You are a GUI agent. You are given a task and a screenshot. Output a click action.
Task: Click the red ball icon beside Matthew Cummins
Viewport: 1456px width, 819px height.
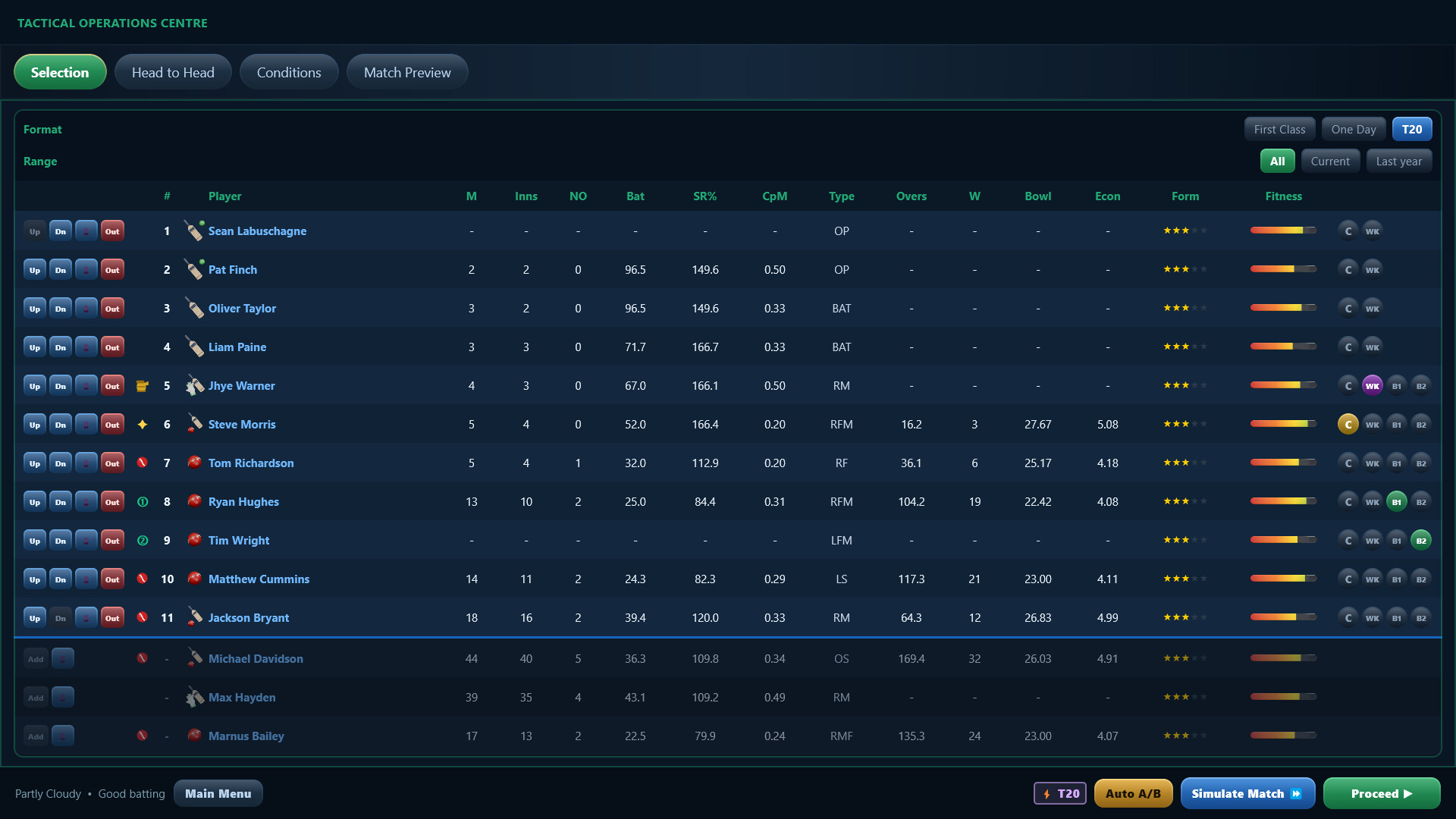194,579
